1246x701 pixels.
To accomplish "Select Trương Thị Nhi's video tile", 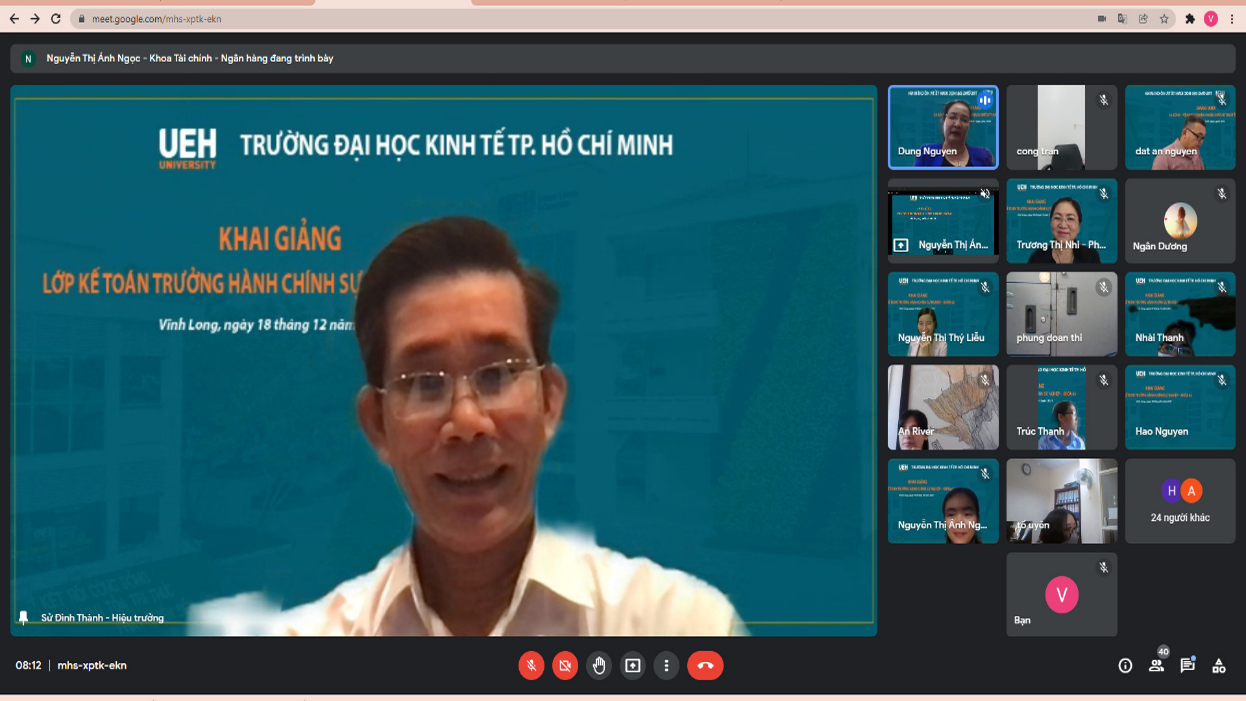I will click(x=1062, y=221).
